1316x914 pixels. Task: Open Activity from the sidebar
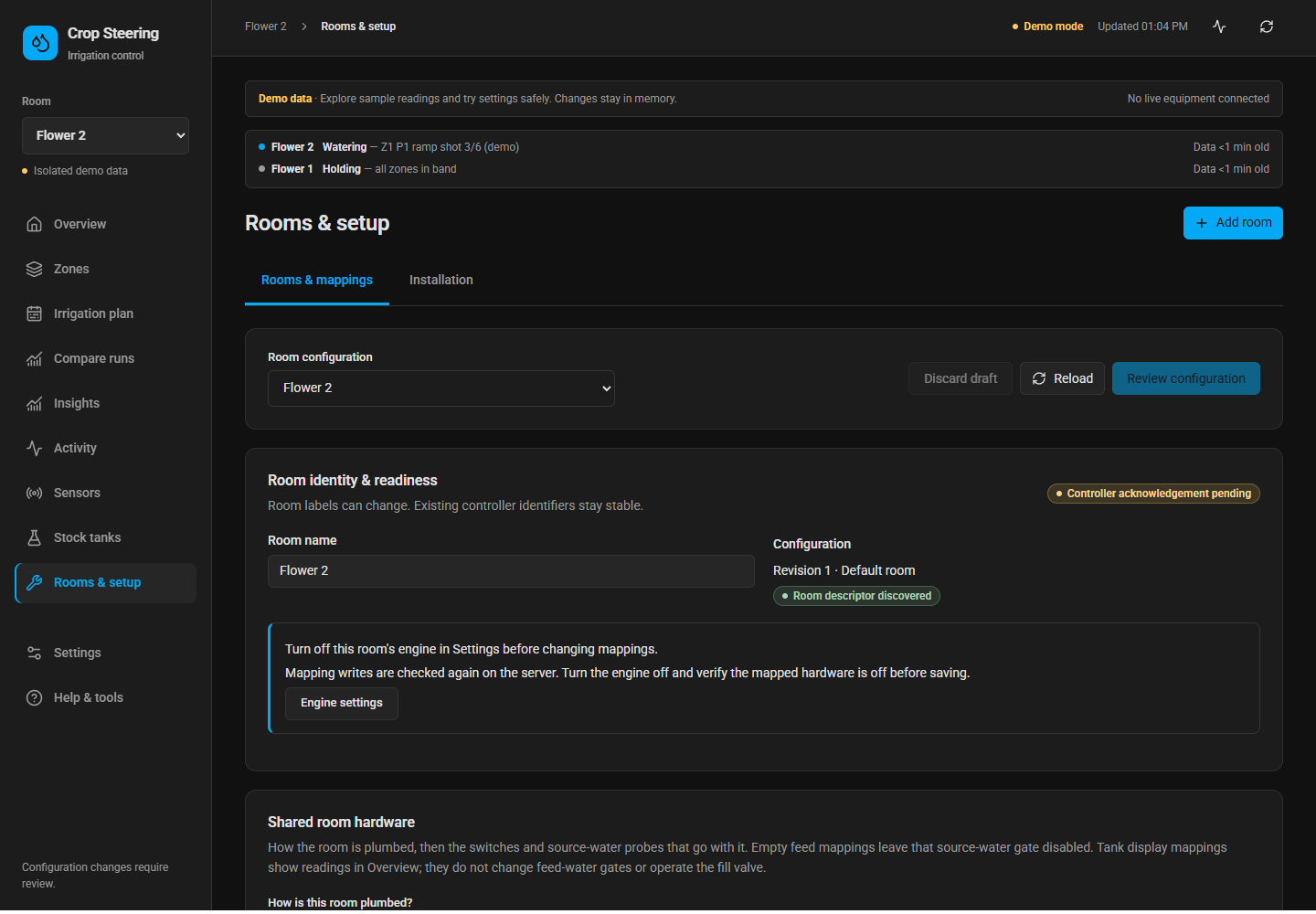(106, 448)
